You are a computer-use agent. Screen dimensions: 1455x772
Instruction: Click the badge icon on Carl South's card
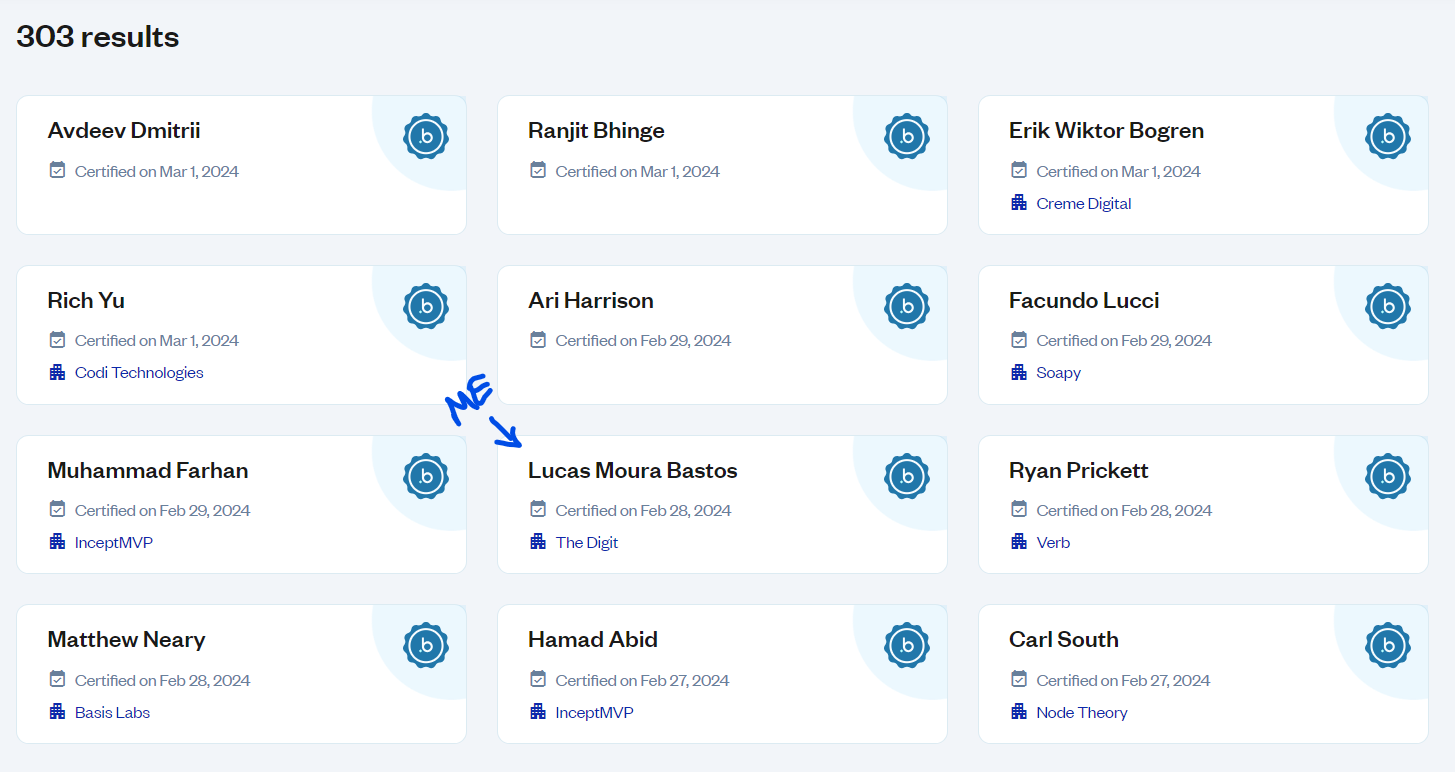(x=1387, y=645)
